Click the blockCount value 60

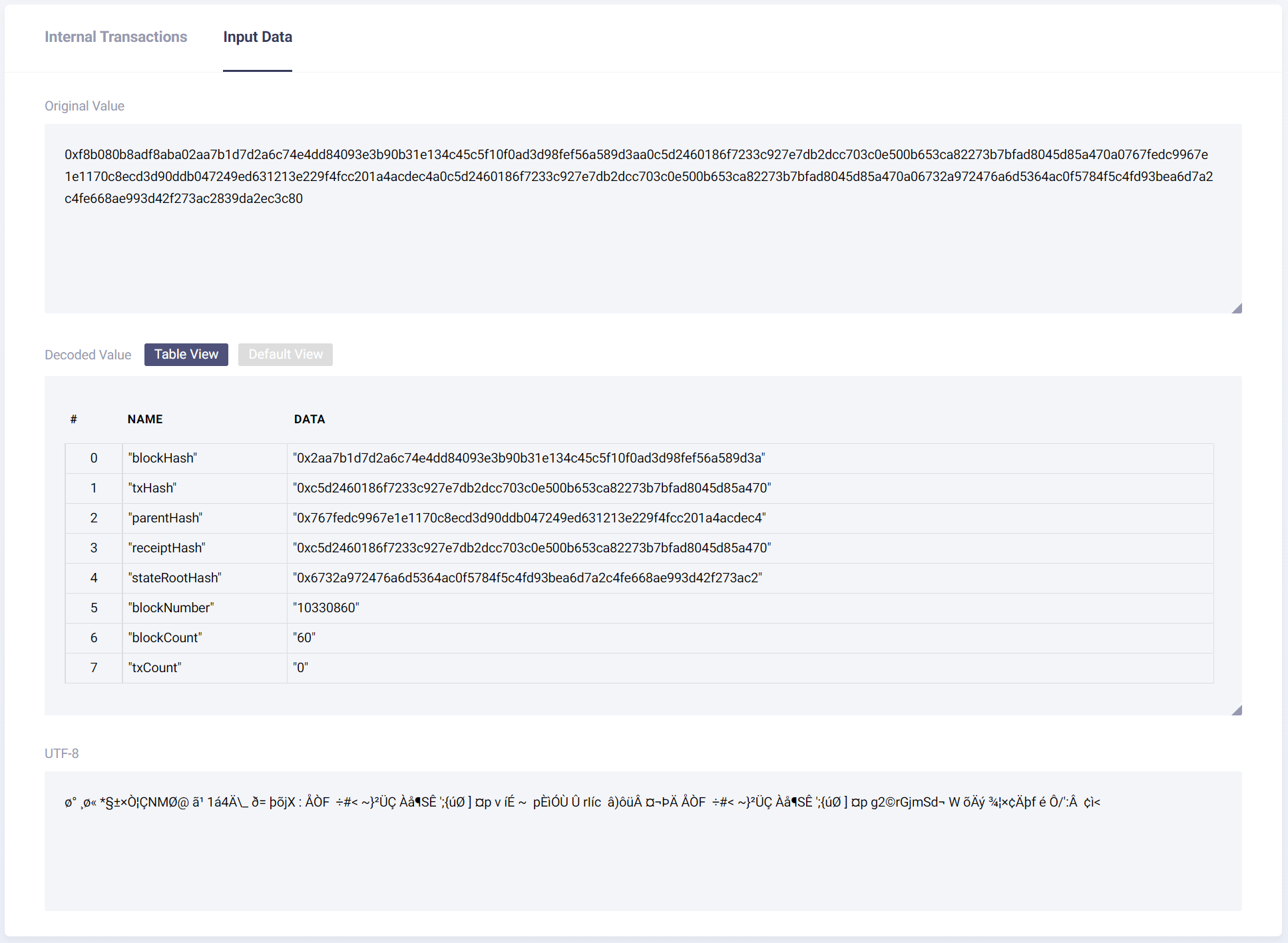(304, 638)
